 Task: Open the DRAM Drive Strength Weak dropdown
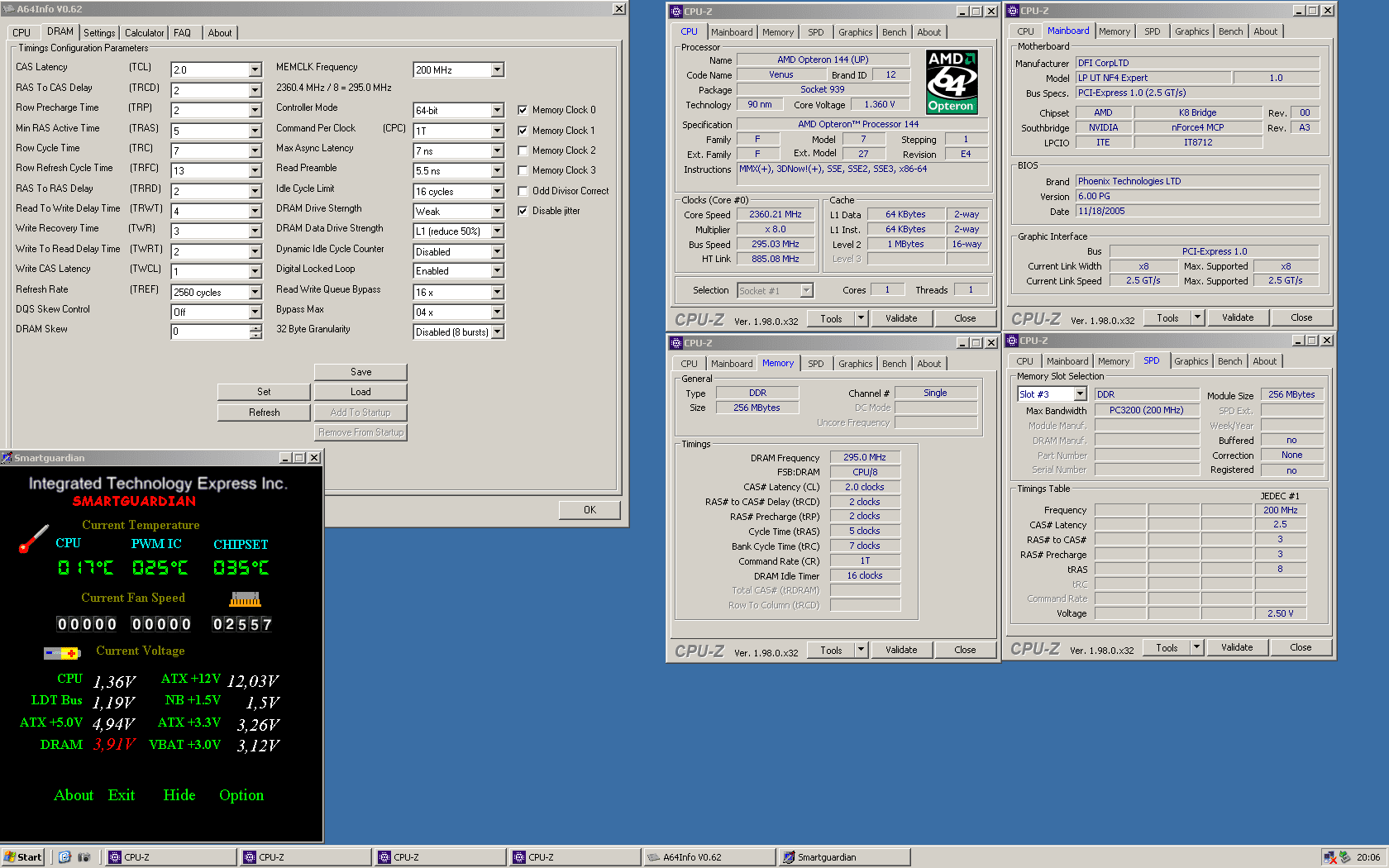click(497, 212)
